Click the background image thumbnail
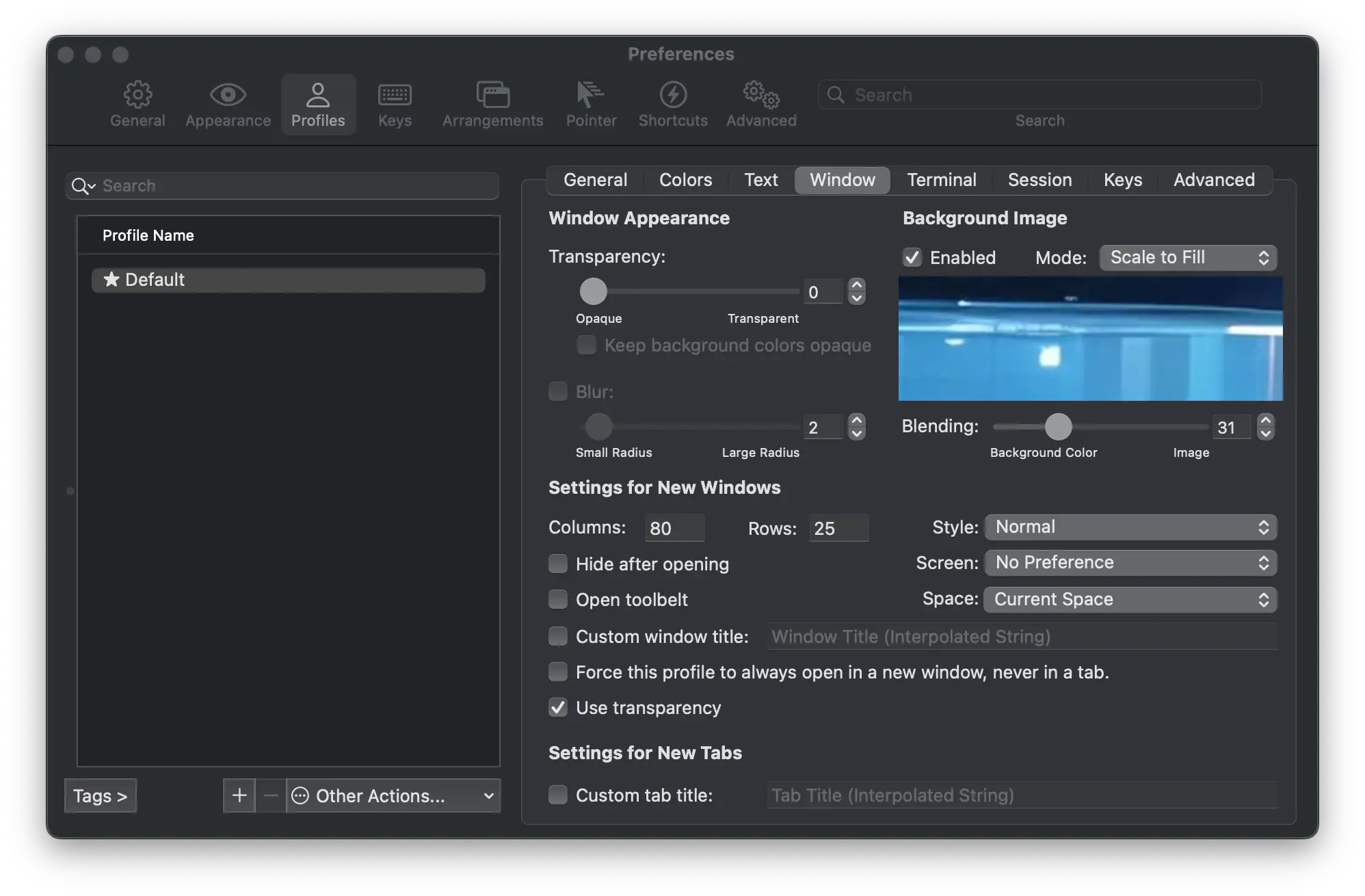The height and width of the screenshot is (896, 1365). [x=1091, y=338]
